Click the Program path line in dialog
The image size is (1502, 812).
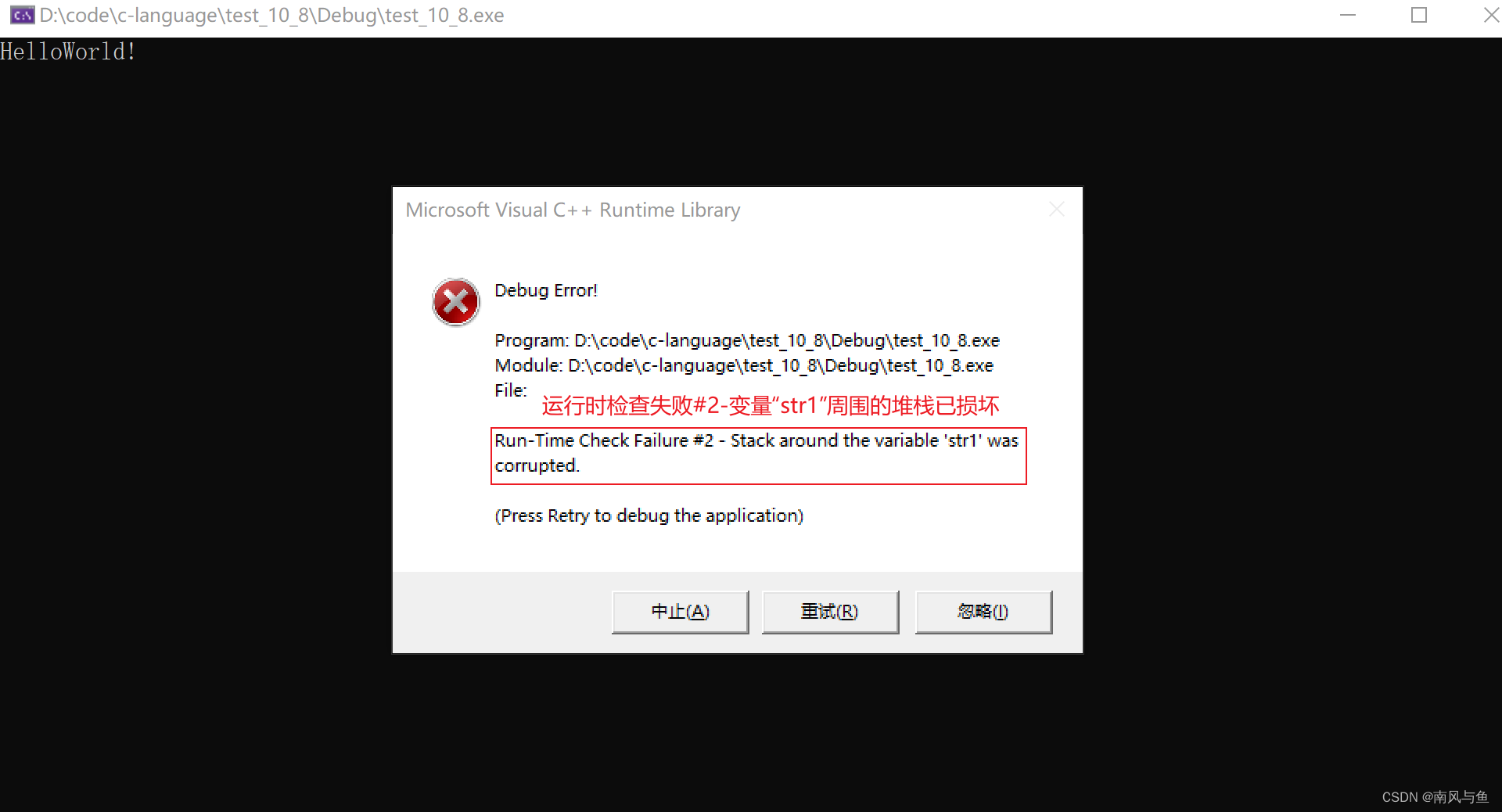(747, 341)
